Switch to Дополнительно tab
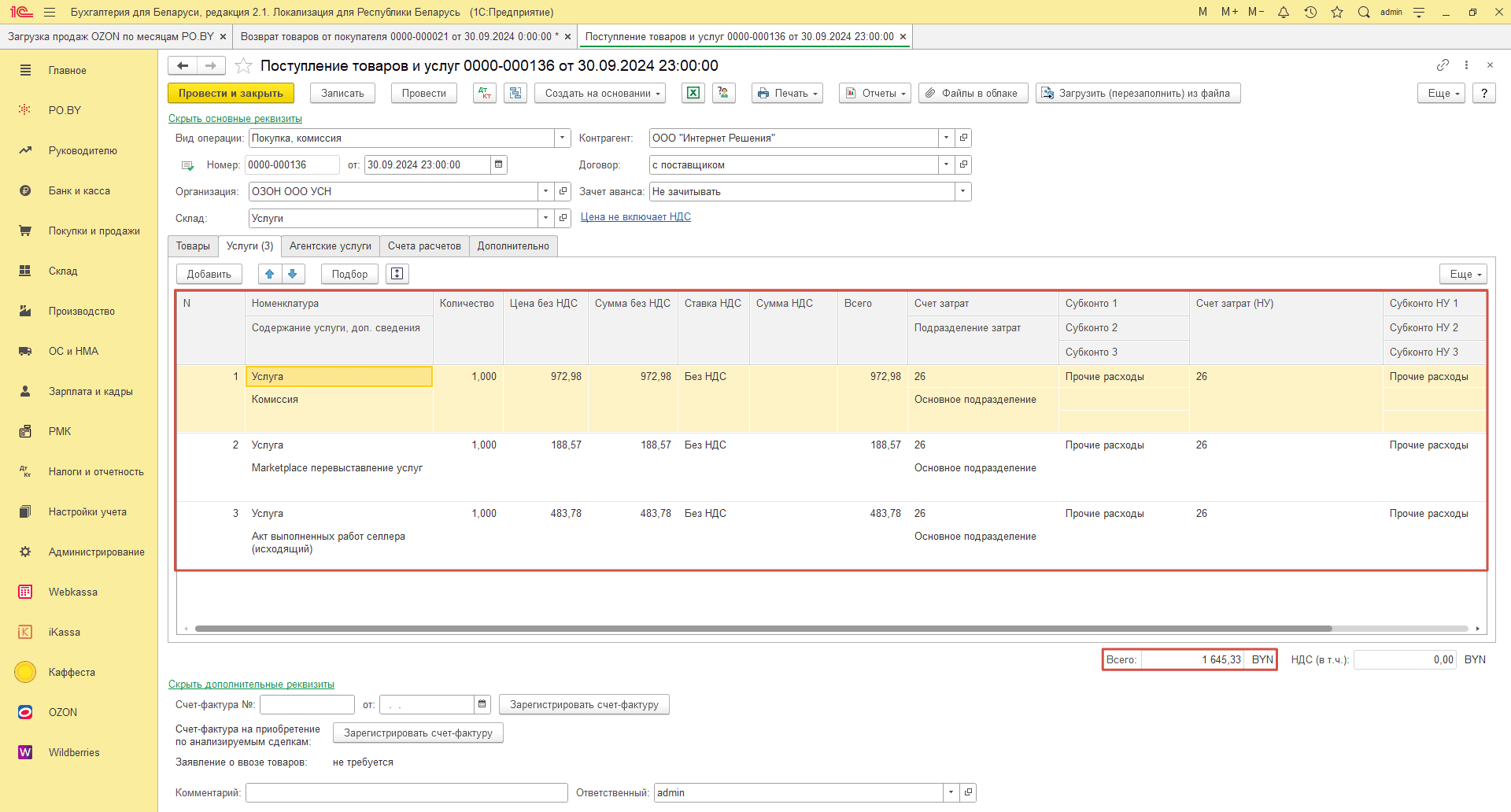This screenshot has width=1511, height=812. point(513,245)
